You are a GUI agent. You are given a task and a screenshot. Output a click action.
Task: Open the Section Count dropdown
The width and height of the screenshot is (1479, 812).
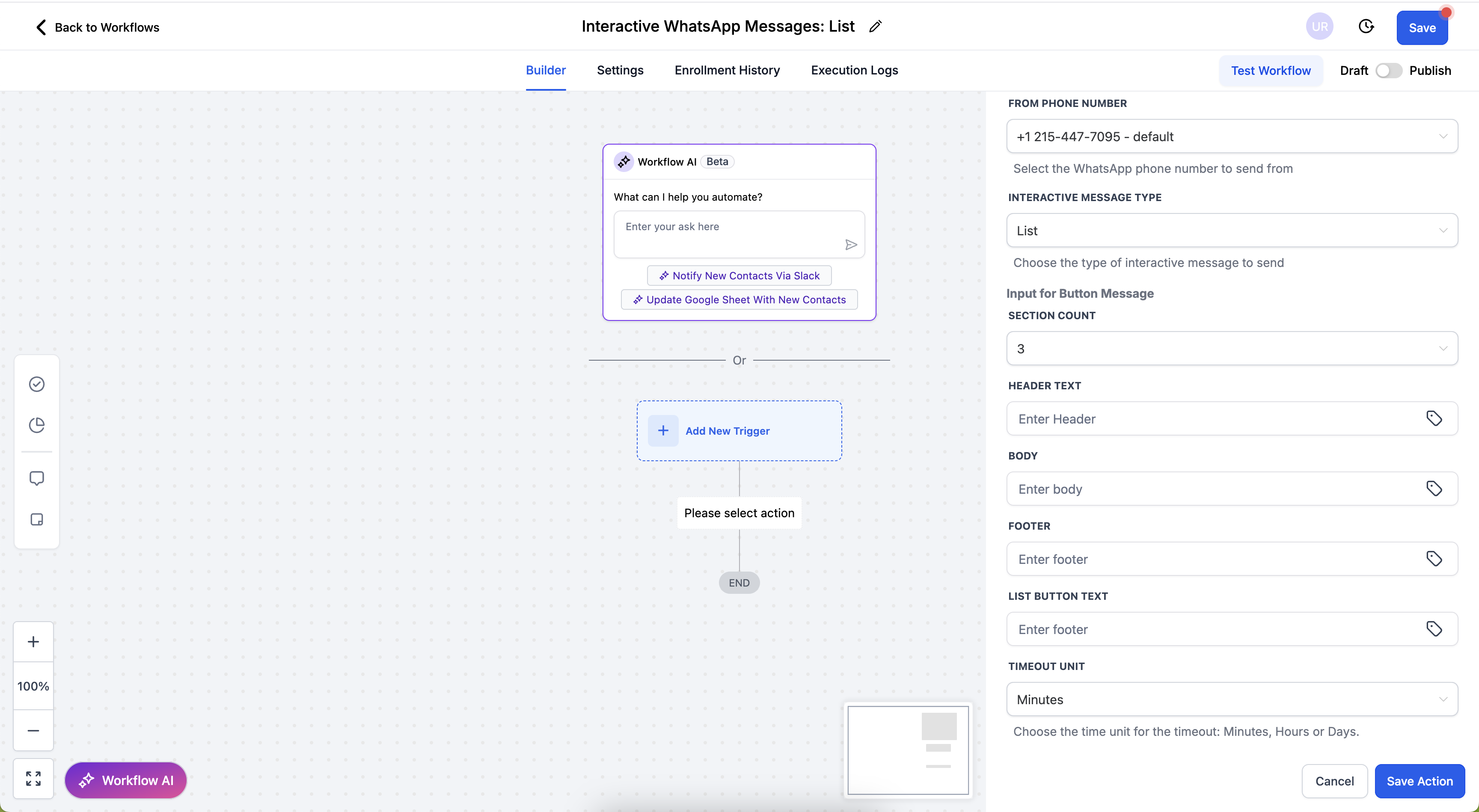coord(1232,348)
